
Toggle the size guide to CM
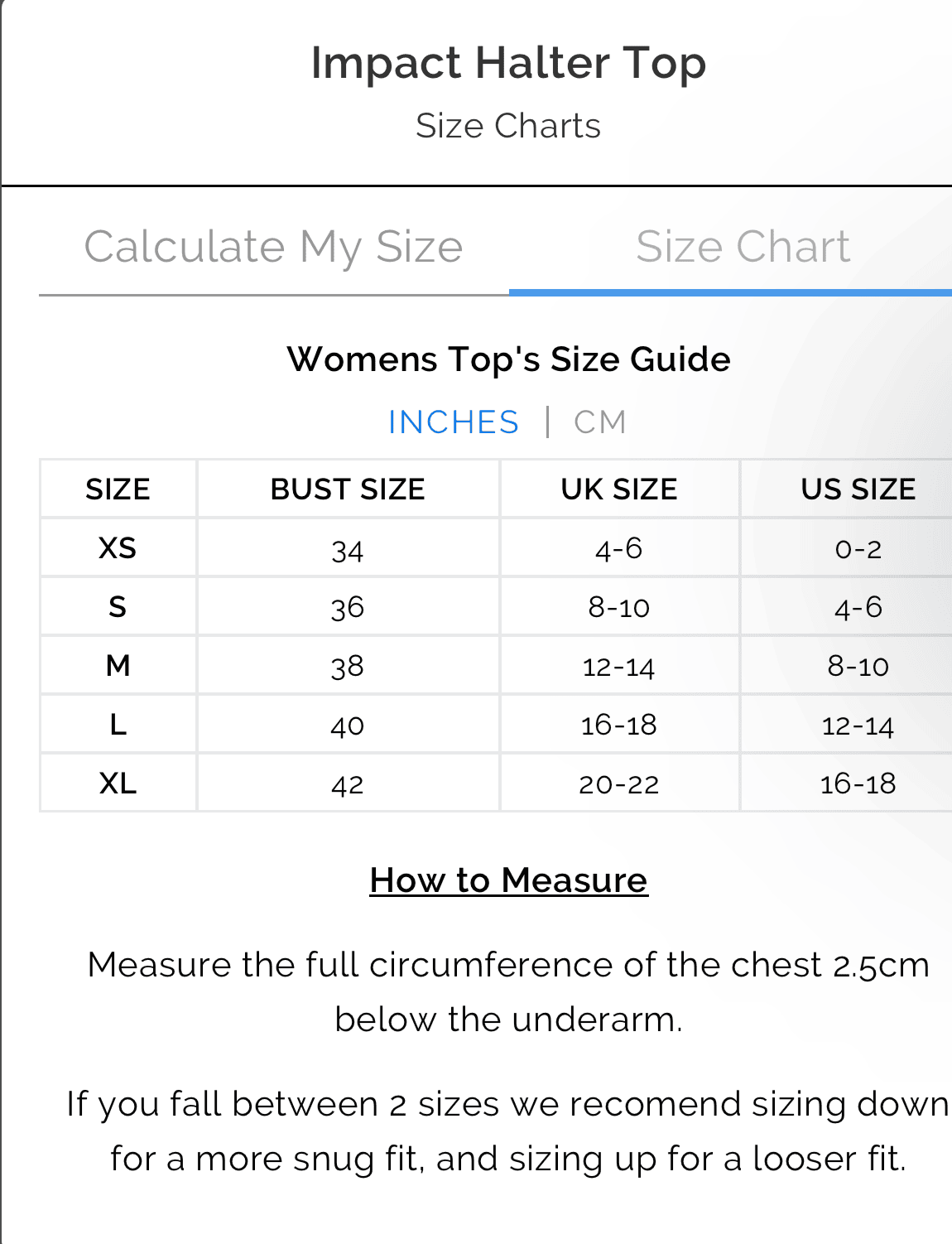coord(600,422)
